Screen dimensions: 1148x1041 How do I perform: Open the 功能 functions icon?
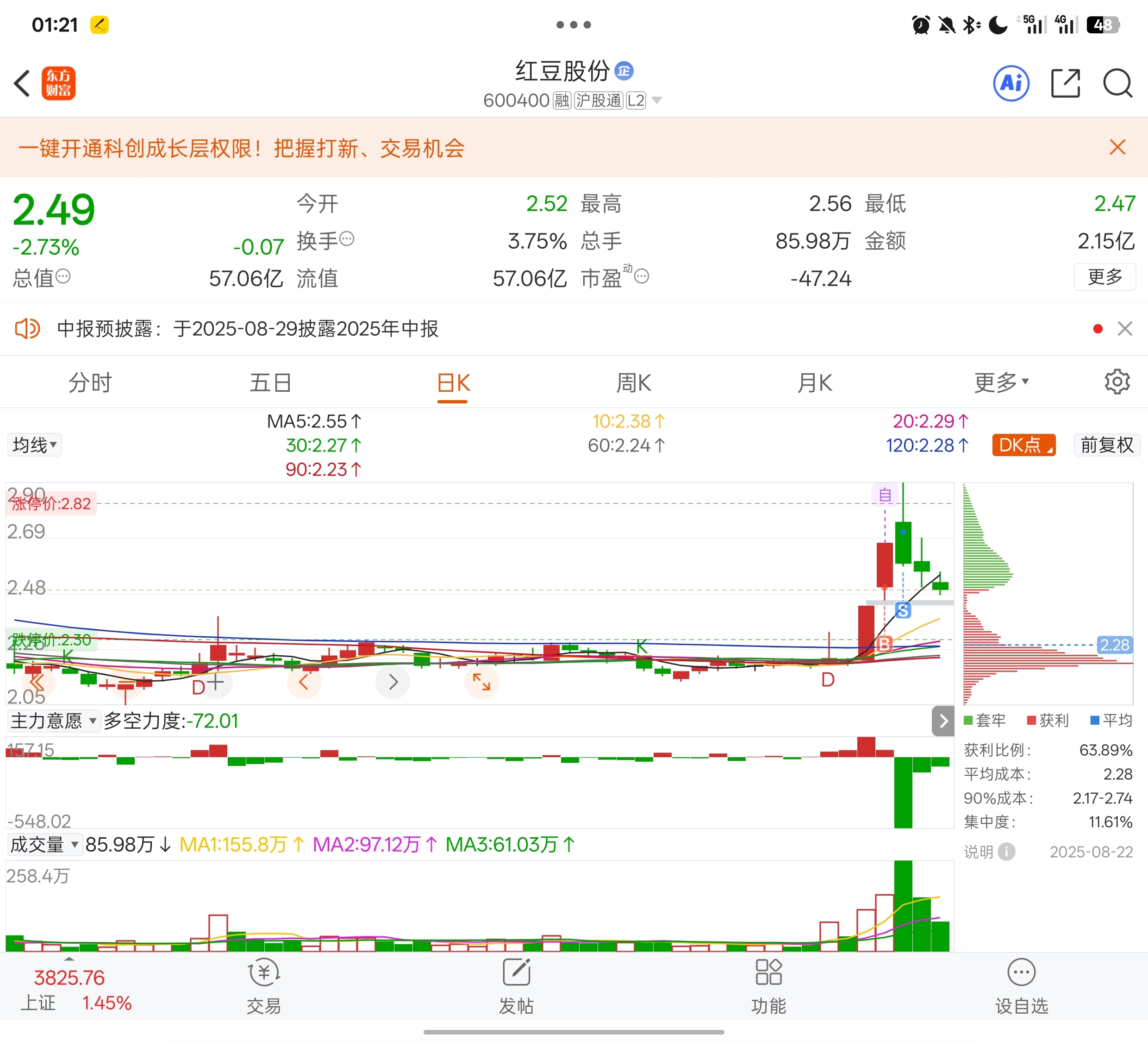click(x=768, y=986)
